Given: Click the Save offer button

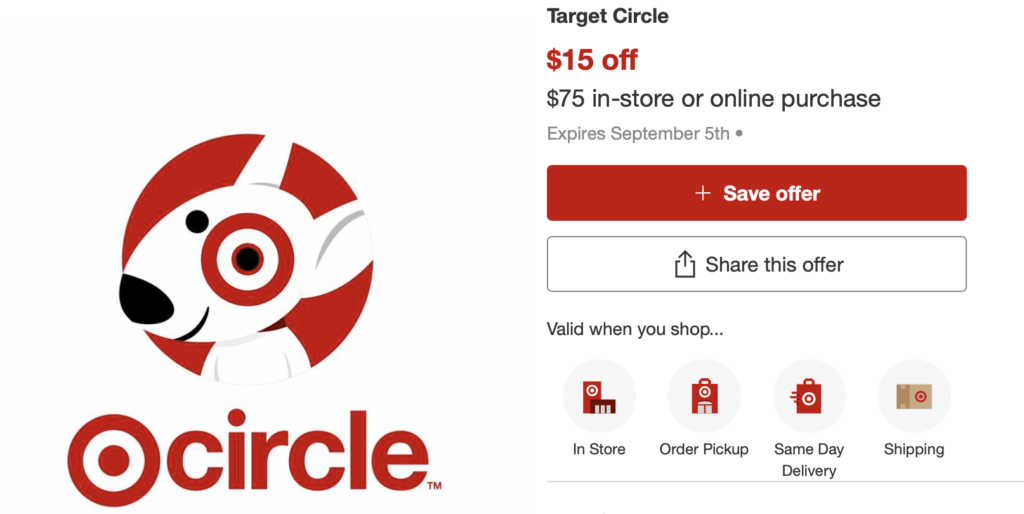Looking at the screenshot, I should (x=756, y=193).
